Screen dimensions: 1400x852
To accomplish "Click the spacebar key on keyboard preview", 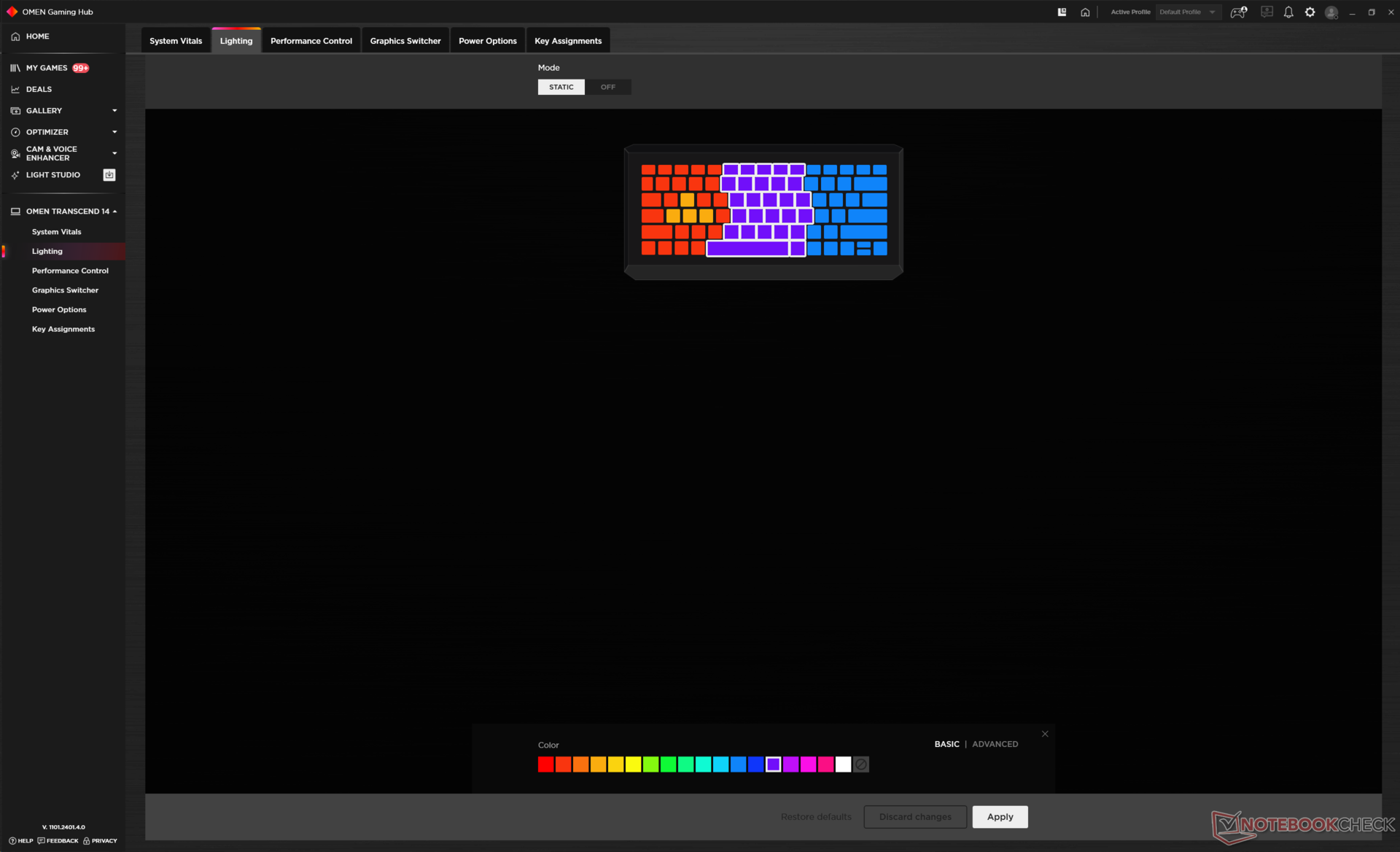I will pos(747,249).
